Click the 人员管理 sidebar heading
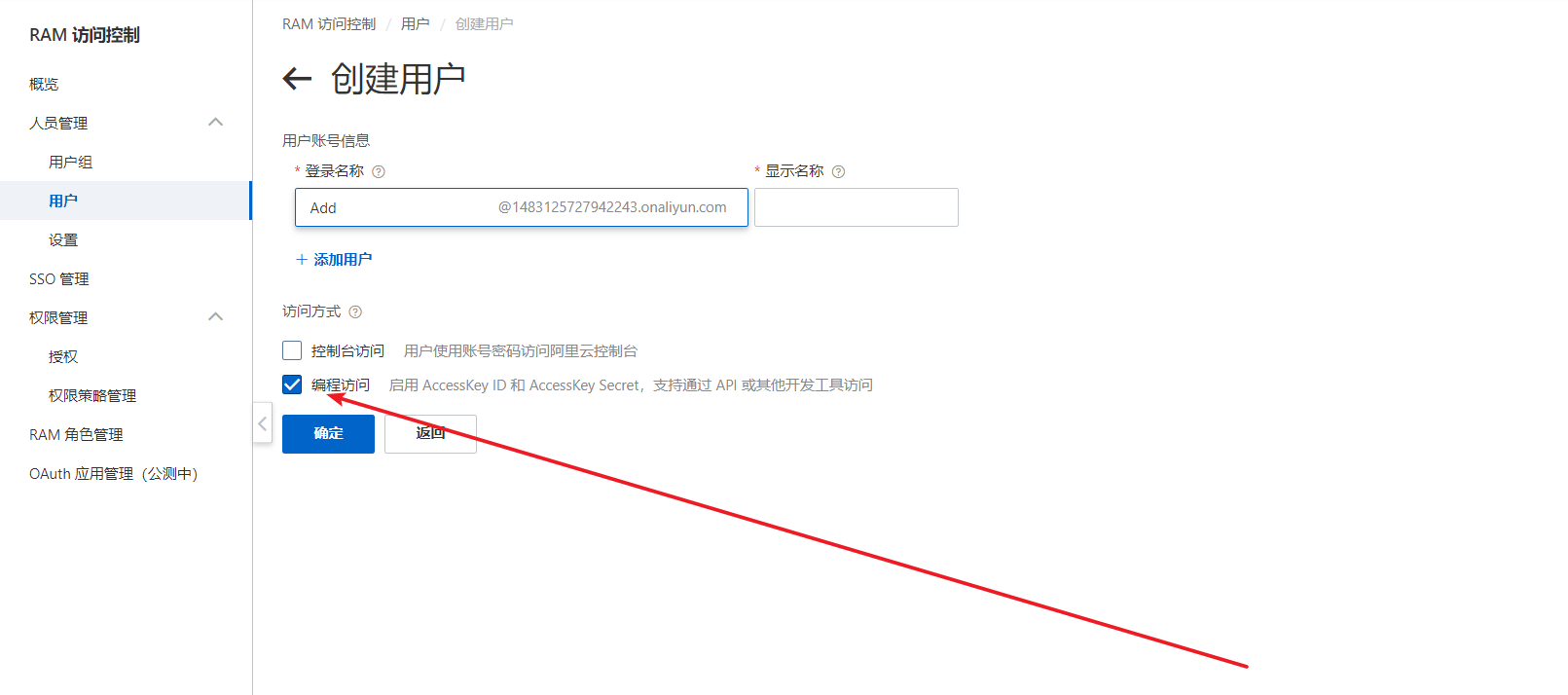The height and width of the screenshot is (695, 1568). point(58,124)
